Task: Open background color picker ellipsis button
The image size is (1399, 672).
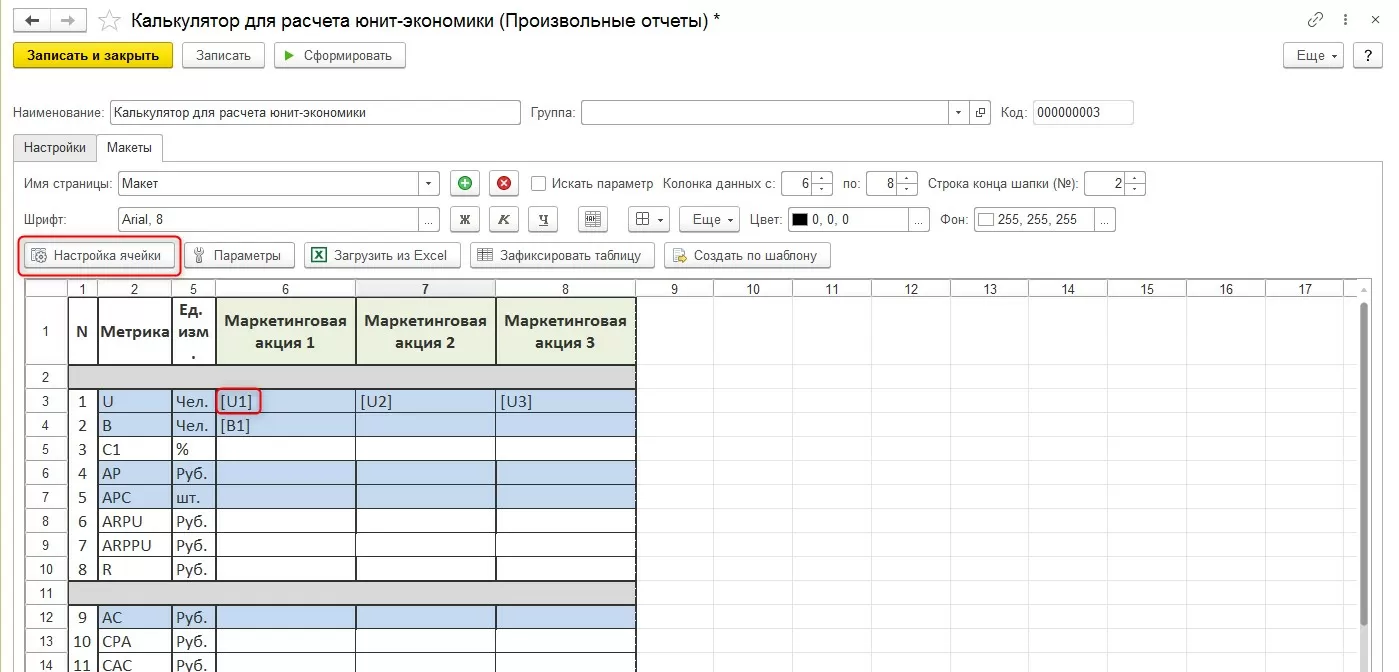Action: 1105,219
